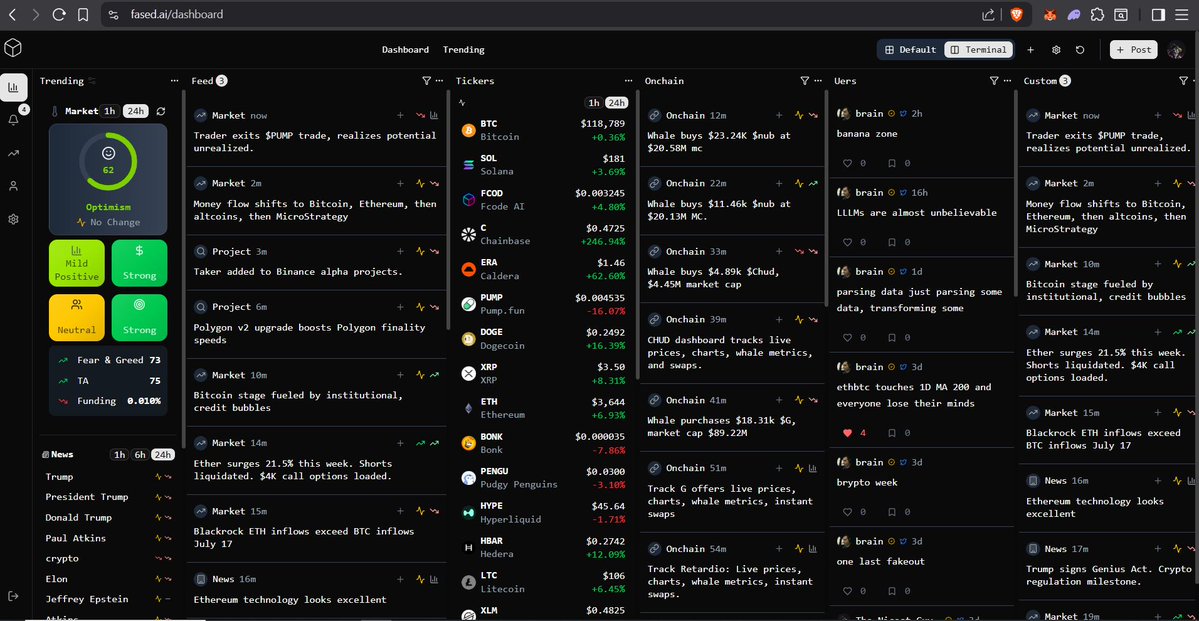Select the HYPE Hyperliquid ticker row

pyautogui.click(x=543, y=512)
